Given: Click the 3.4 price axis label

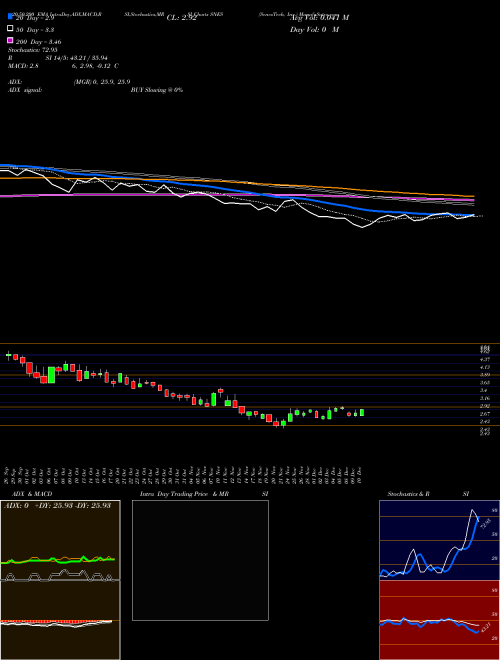Looking at the screenshot, I should 483,391.
